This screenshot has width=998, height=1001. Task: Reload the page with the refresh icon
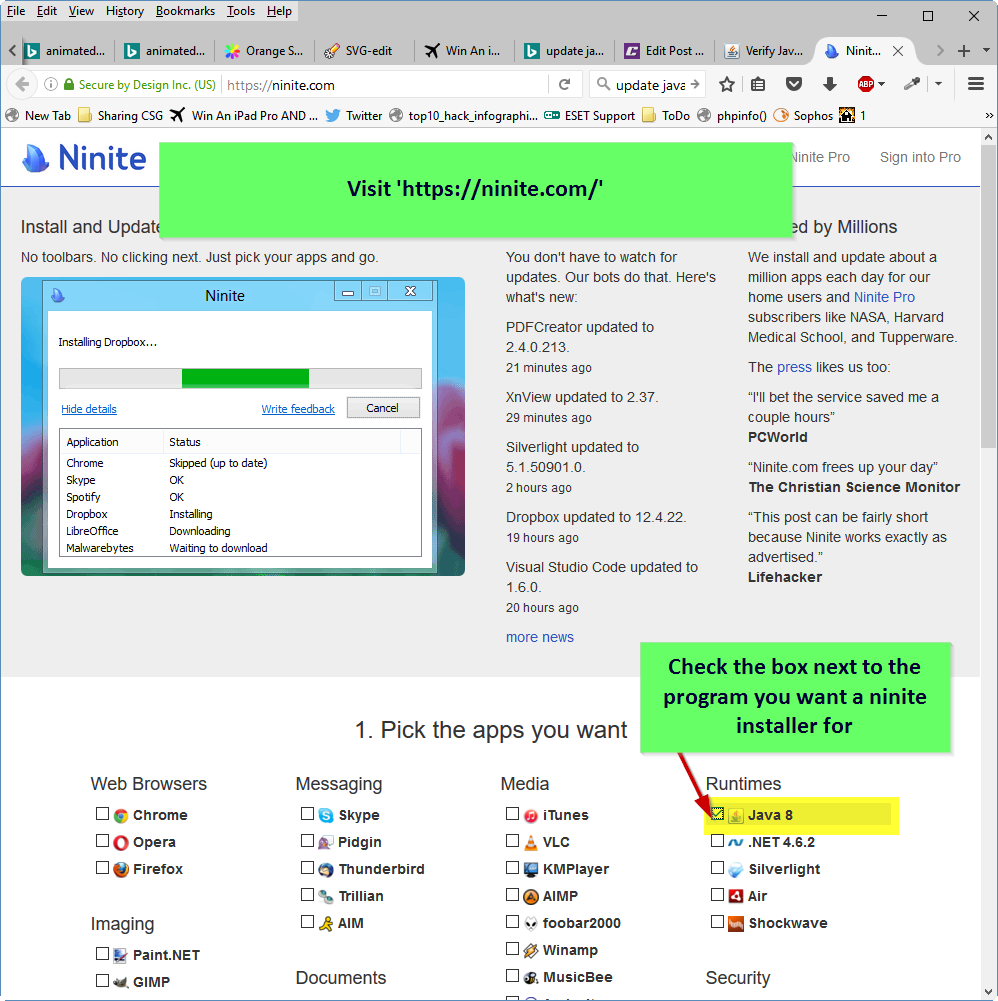pyautogui.click(x=564, y=84)
